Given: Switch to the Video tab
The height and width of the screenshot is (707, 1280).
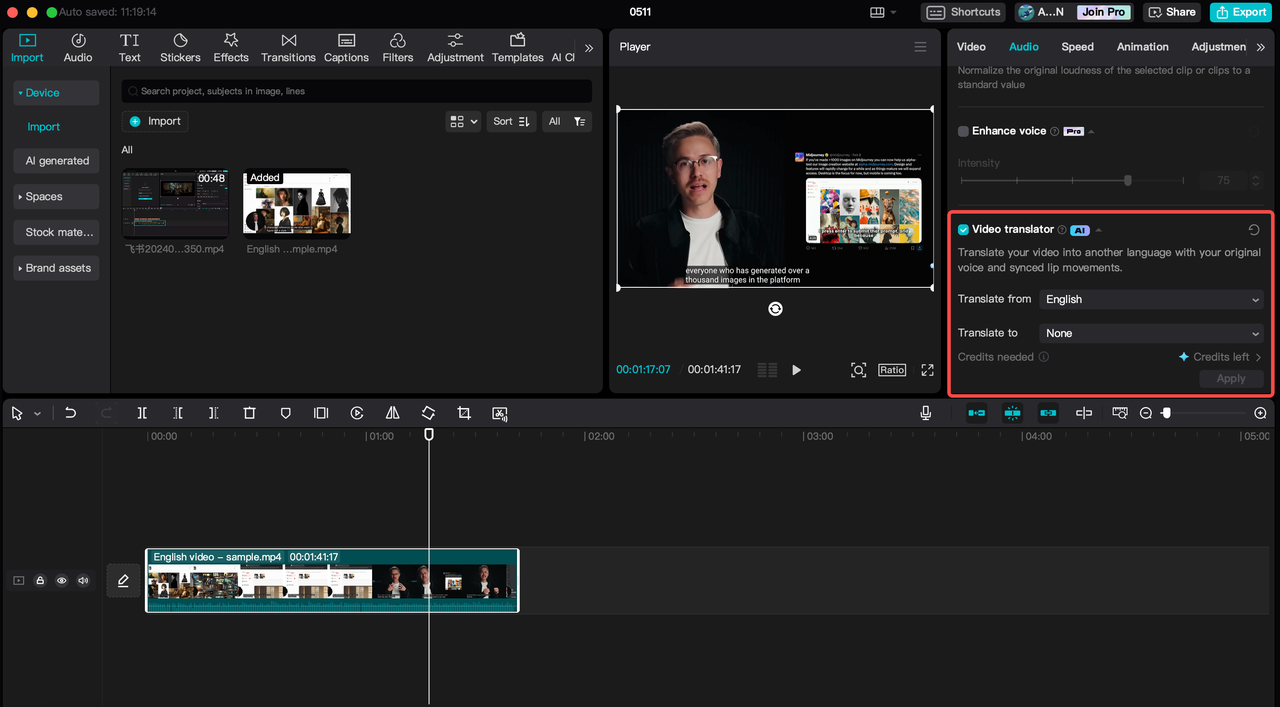Looking at the screenshot, I should (x=971, y=47).
